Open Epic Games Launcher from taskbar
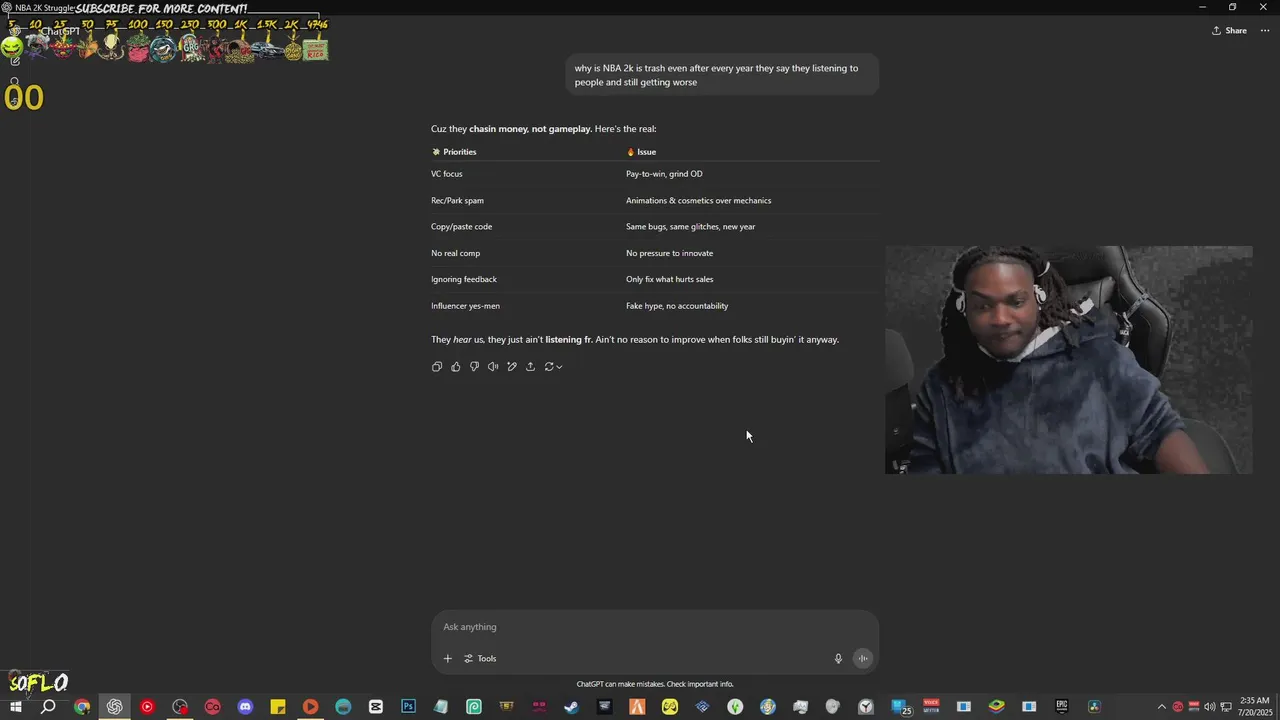Screen dimensions: 1280x720 pos(1062,706)
